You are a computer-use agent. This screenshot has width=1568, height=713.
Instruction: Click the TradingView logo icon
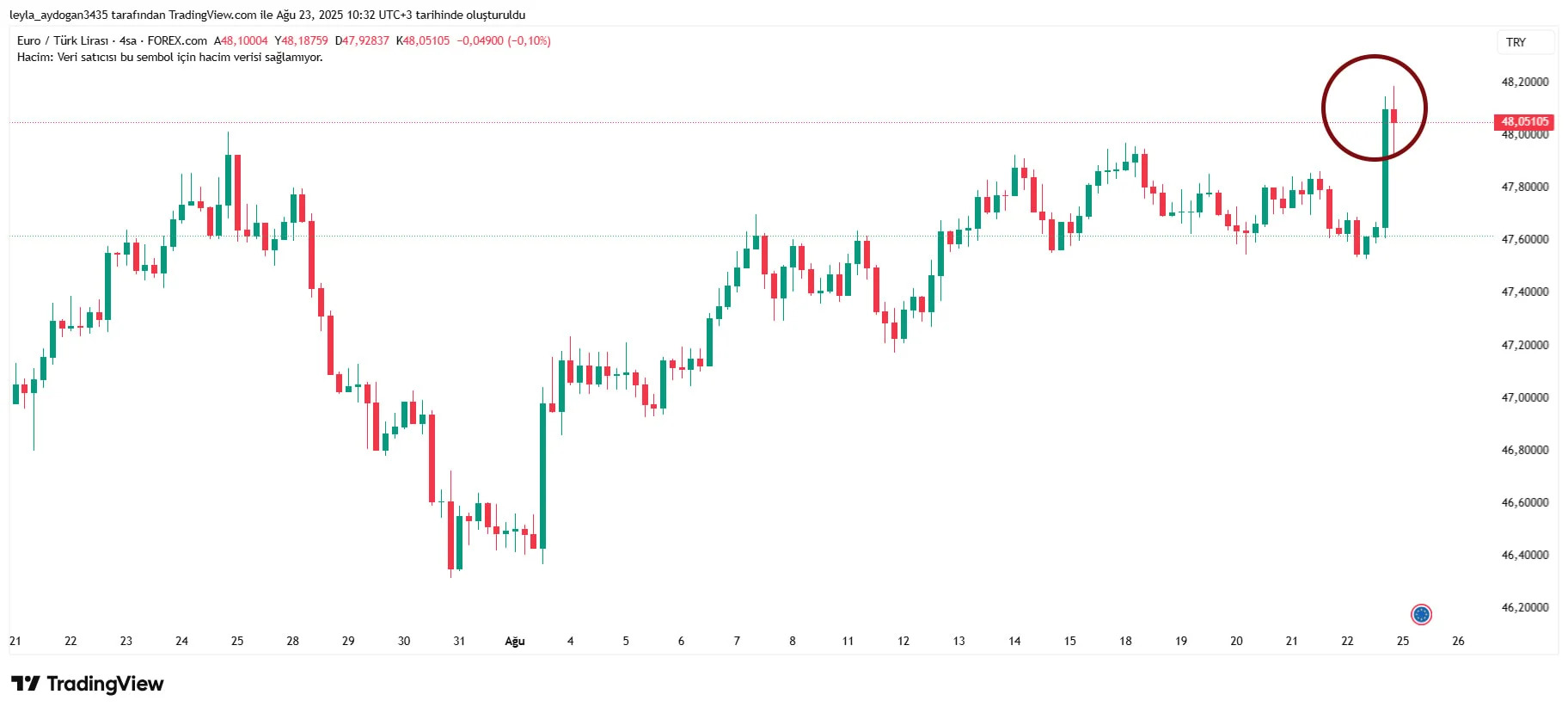coord(25,684)
